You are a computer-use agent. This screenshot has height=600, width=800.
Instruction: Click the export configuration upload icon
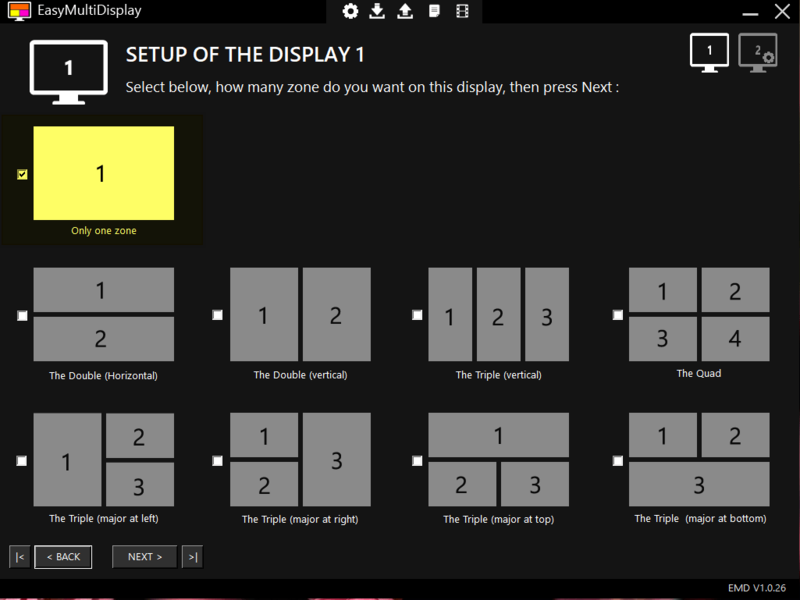point(405,12)
